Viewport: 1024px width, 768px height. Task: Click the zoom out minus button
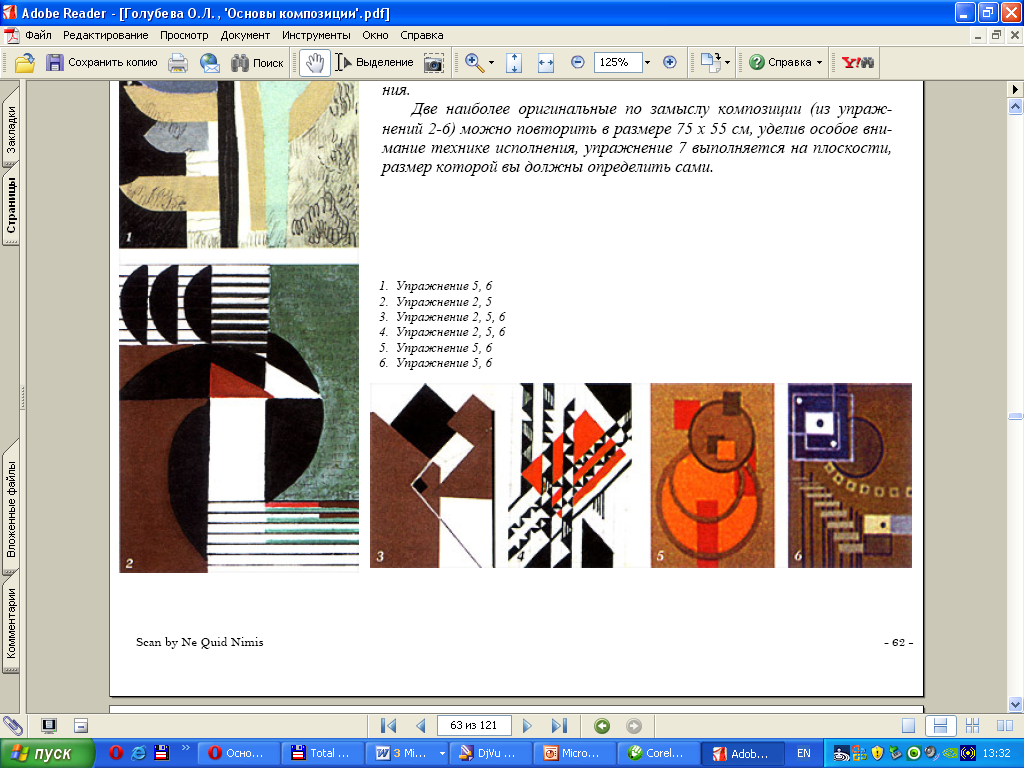(577, 62)
